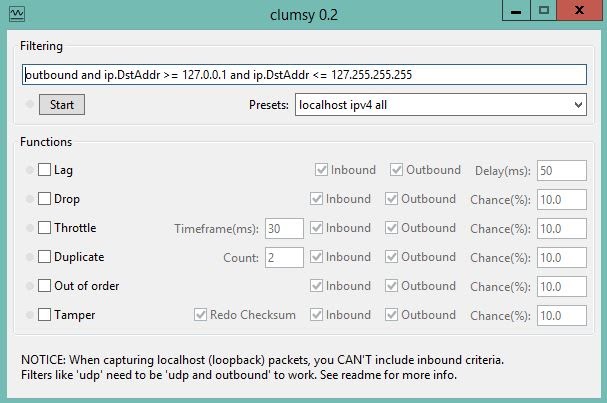Toggle Duplicate Inbound checkbox
Viewport: 607px width, 403px height.
316,257
